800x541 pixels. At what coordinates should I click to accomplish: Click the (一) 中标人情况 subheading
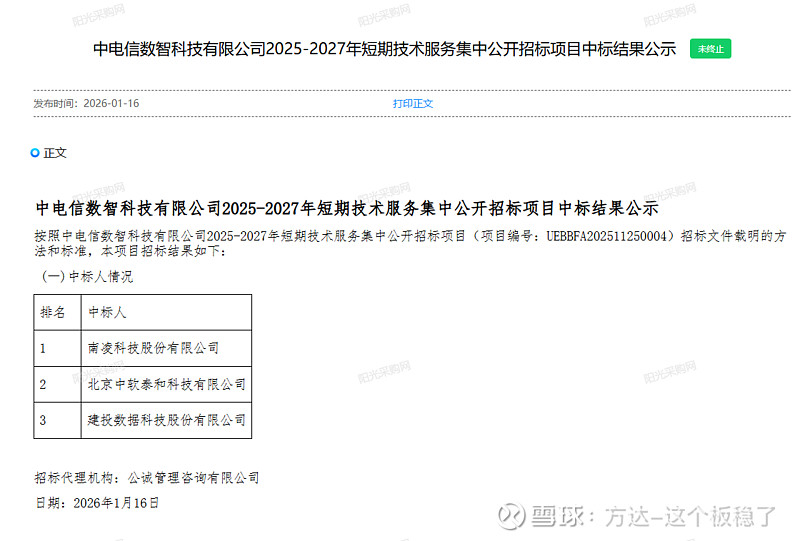87,277
